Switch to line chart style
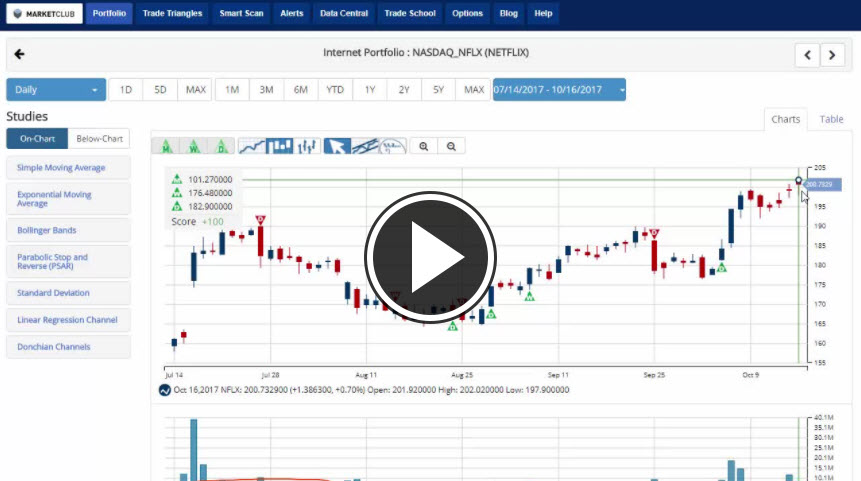The width and height of the screenshot is (861, 481). coord(253,146)
